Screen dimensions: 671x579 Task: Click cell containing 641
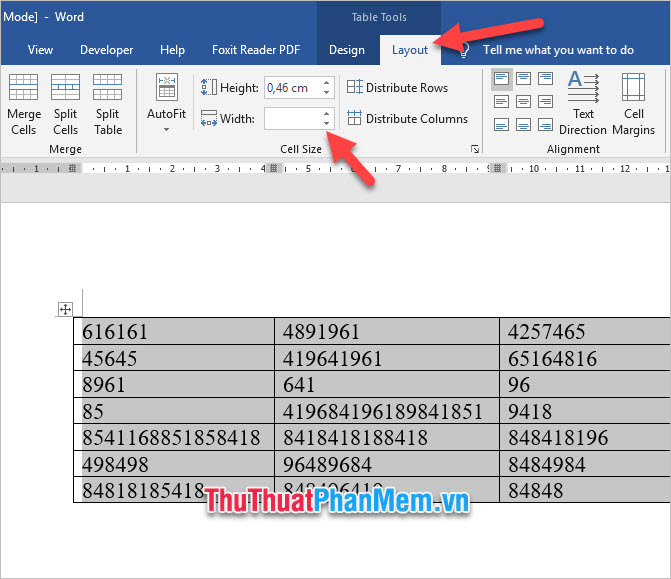[387, 384]
